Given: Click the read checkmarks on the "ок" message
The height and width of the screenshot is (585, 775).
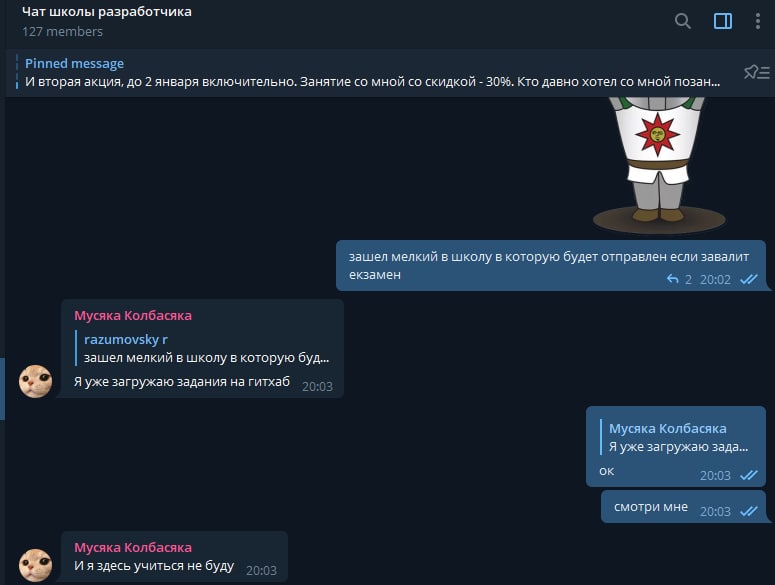Looking at the screenshot, I should pyautogui.click(x=749, y=475).
